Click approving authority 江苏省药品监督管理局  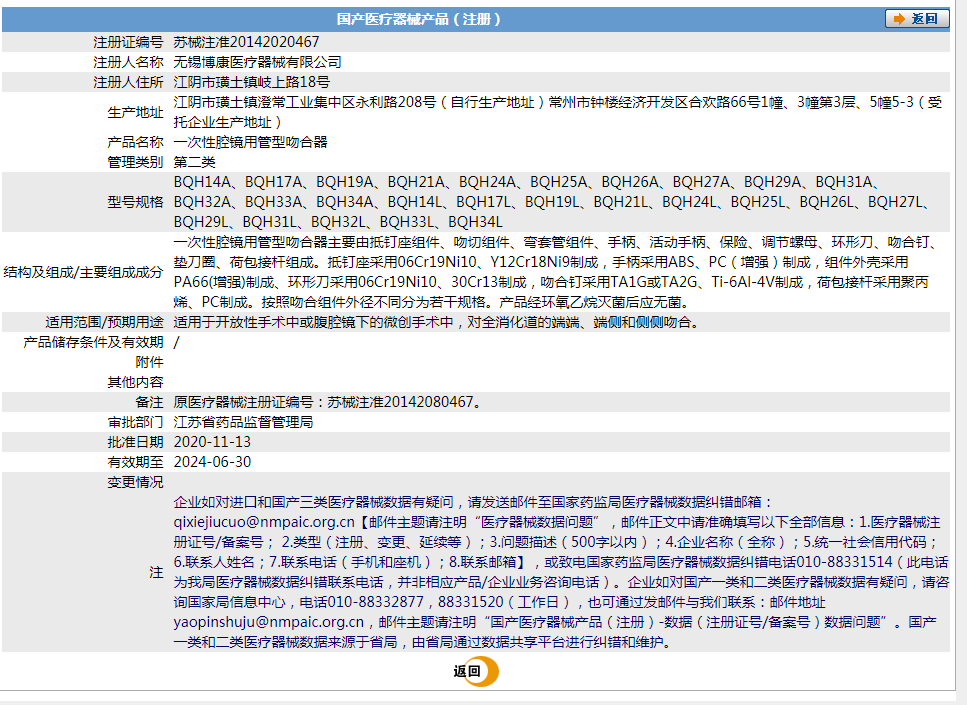(x=243, y=422)
